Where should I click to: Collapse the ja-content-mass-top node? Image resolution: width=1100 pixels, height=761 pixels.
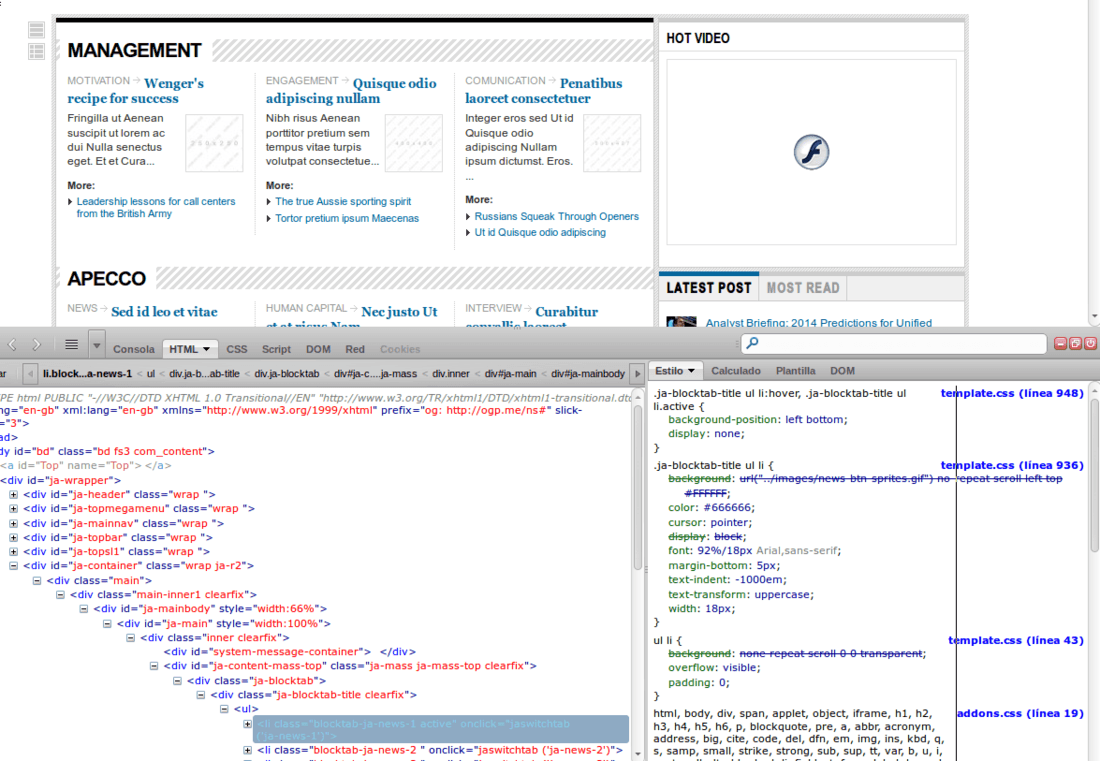point(154,666)
